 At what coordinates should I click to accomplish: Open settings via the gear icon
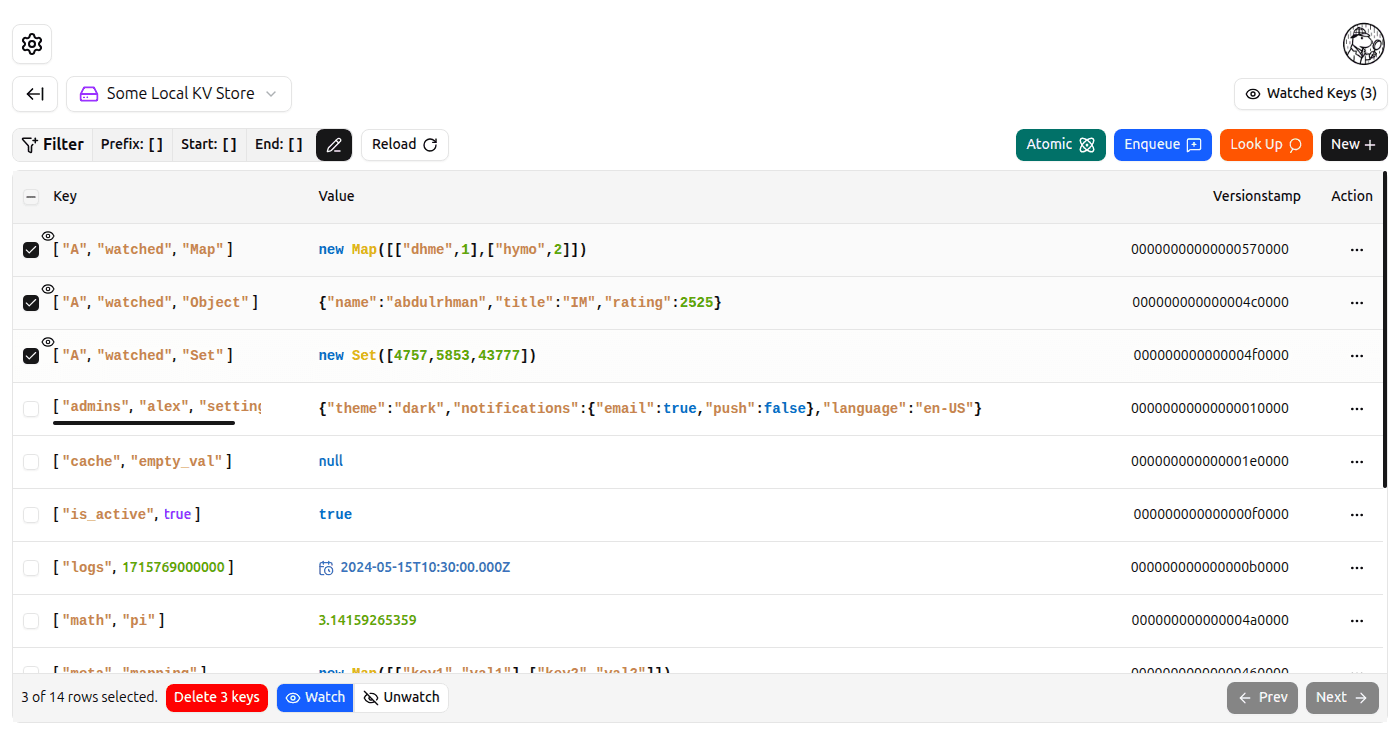32,44
